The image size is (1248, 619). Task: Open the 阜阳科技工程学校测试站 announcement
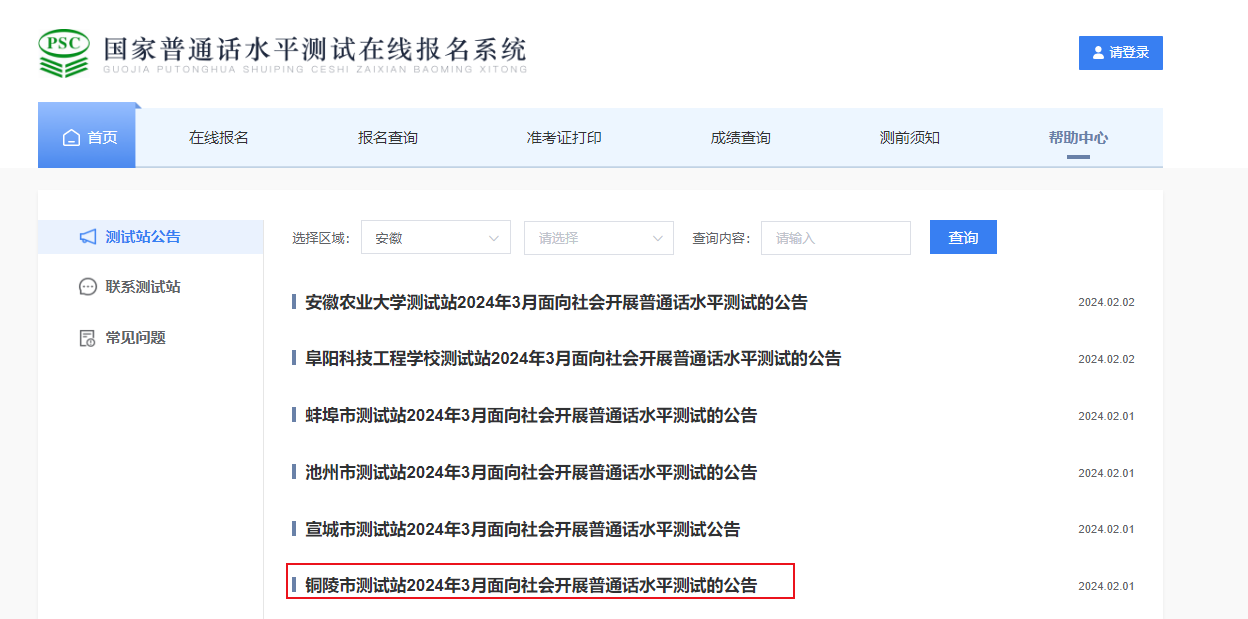[573, 358]
